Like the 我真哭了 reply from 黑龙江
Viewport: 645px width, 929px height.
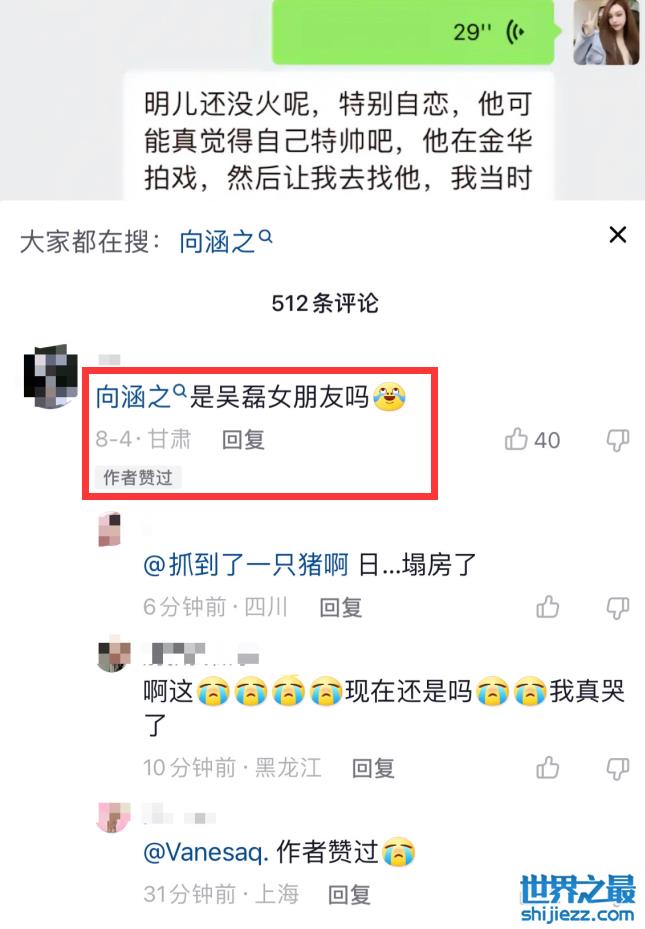click(547, 768)
